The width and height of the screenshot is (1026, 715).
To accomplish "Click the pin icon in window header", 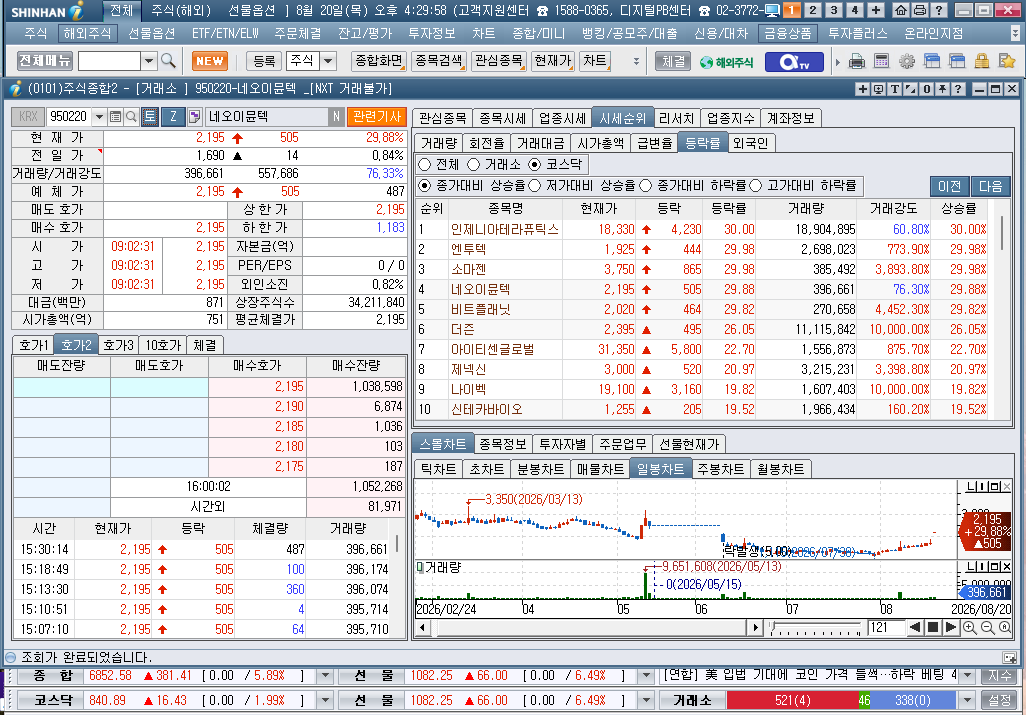I will pos(942,89).
